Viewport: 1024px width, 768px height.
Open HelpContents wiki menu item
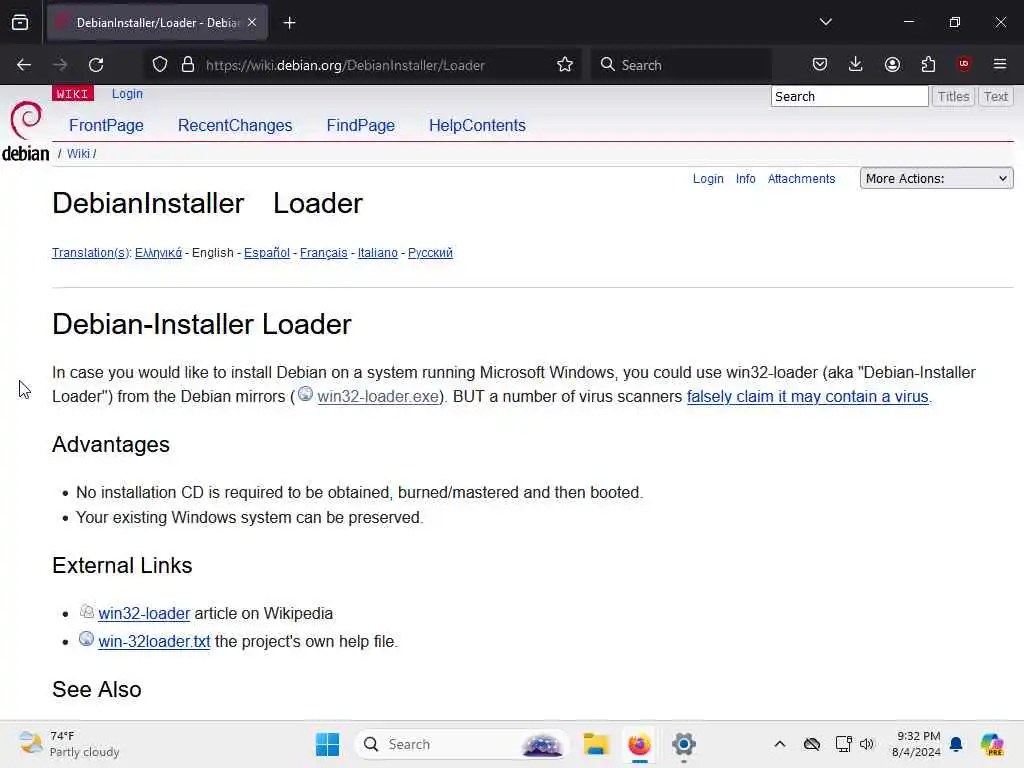tap(477, 125)
